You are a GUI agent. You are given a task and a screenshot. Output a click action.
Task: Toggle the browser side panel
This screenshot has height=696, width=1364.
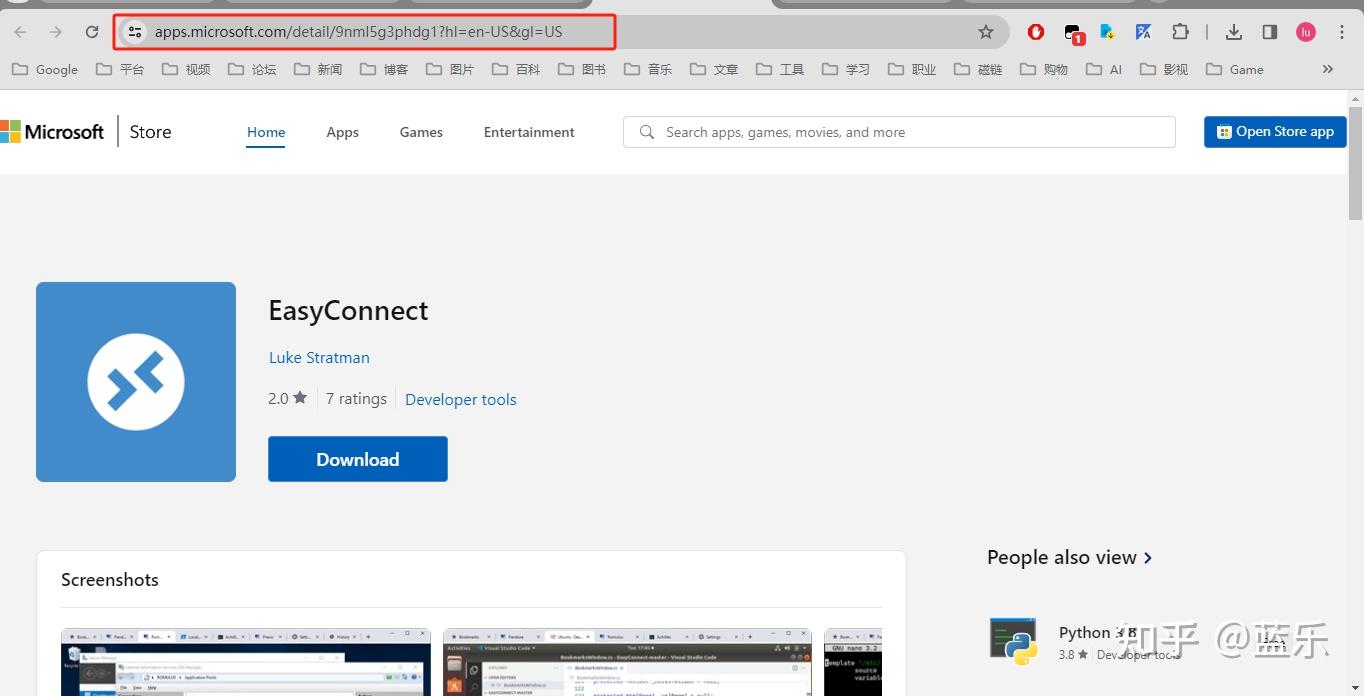[x=1269, y=31]
